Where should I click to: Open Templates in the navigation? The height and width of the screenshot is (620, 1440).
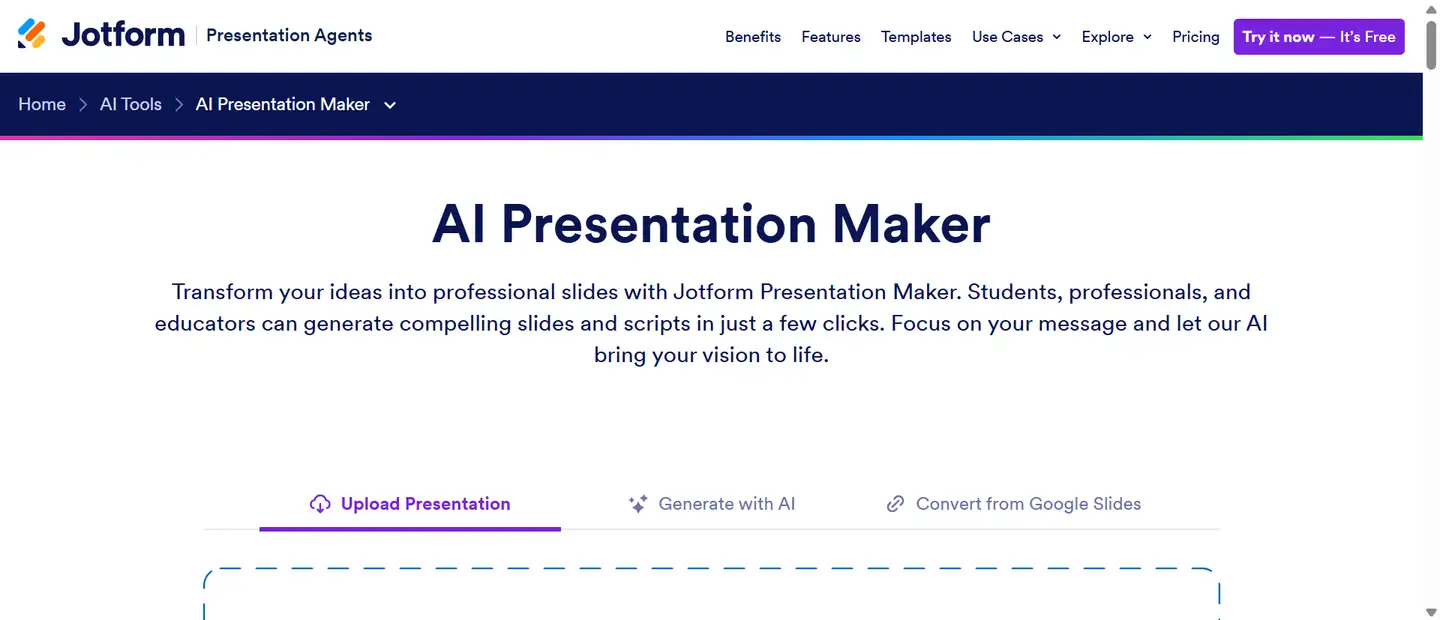click(916, 37)
